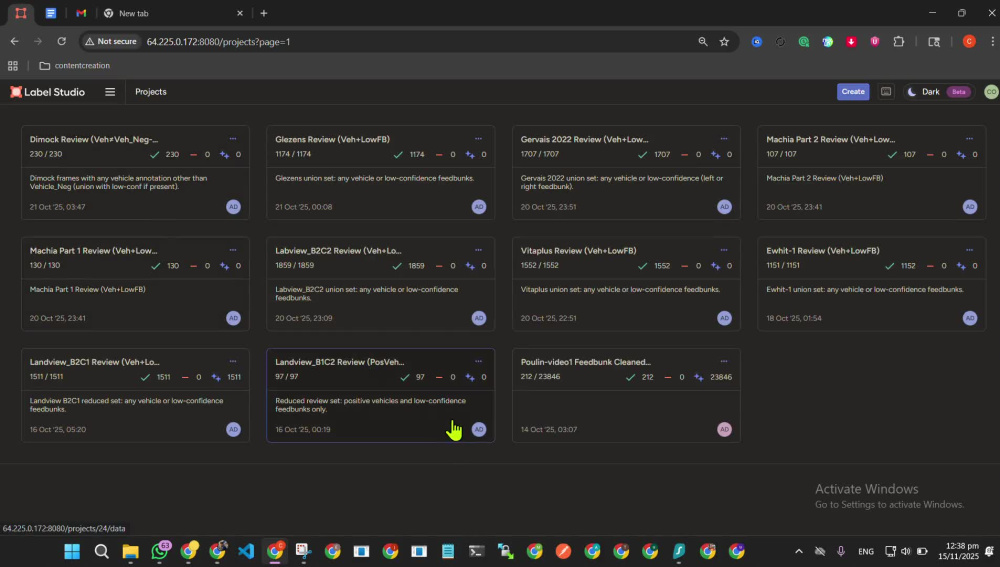
Task: Expand the three-dot menu on Ewhit-1 Review
Action: click(969, 250)
